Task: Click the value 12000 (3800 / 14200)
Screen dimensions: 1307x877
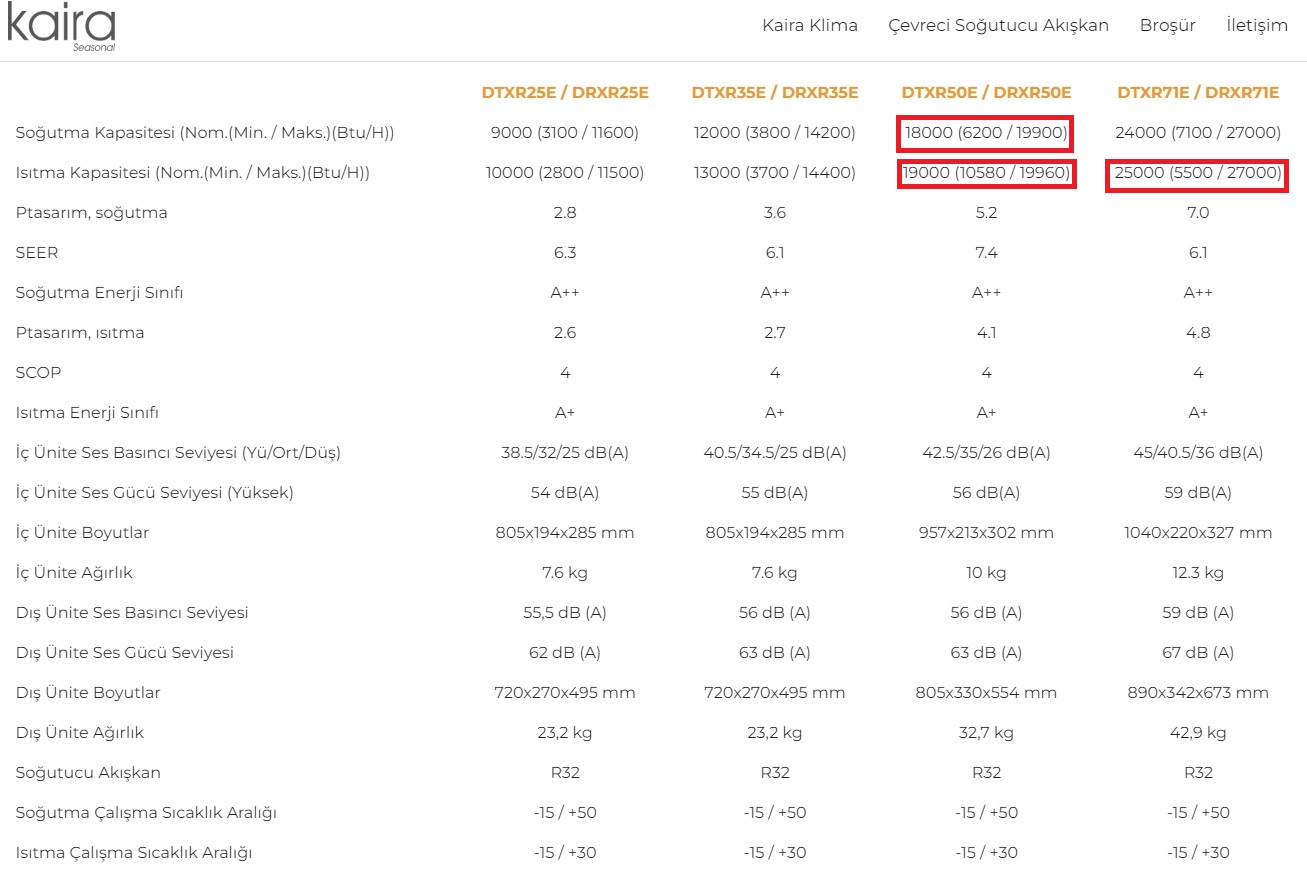Action: pos(775,133)
